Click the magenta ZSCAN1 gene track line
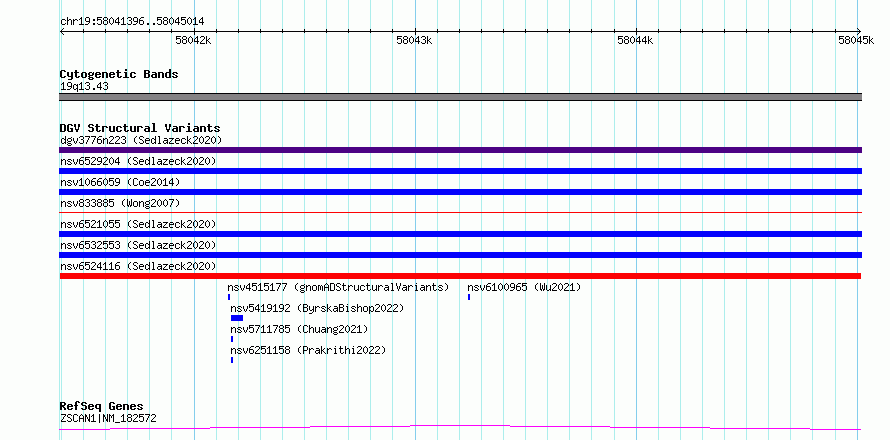Screen dimensions: 890x440 point(460,427)
